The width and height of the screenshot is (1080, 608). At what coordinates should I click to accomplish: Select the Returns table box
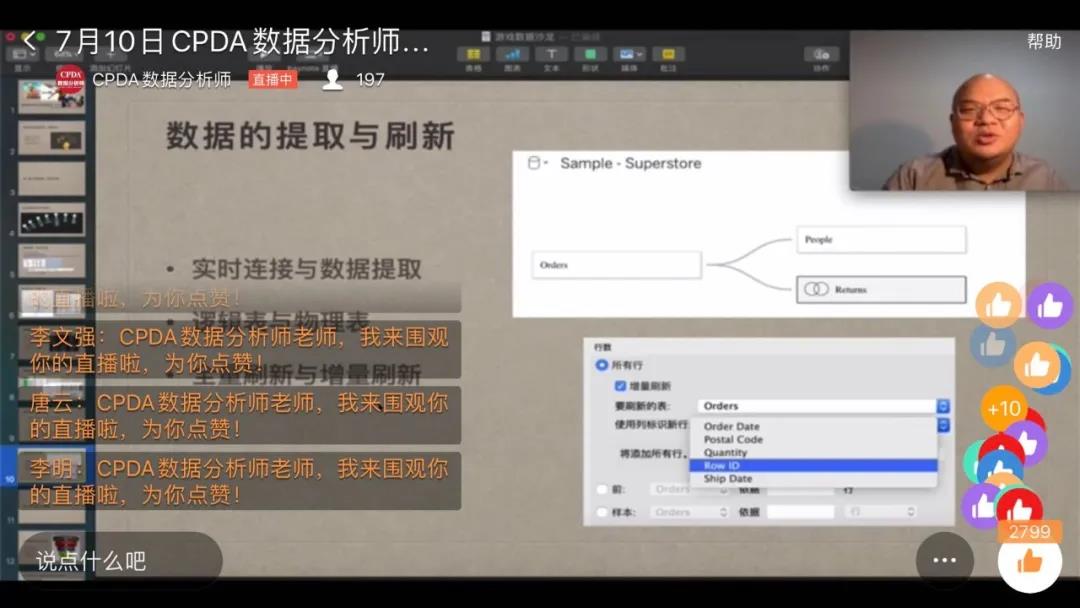coord(881,289)
